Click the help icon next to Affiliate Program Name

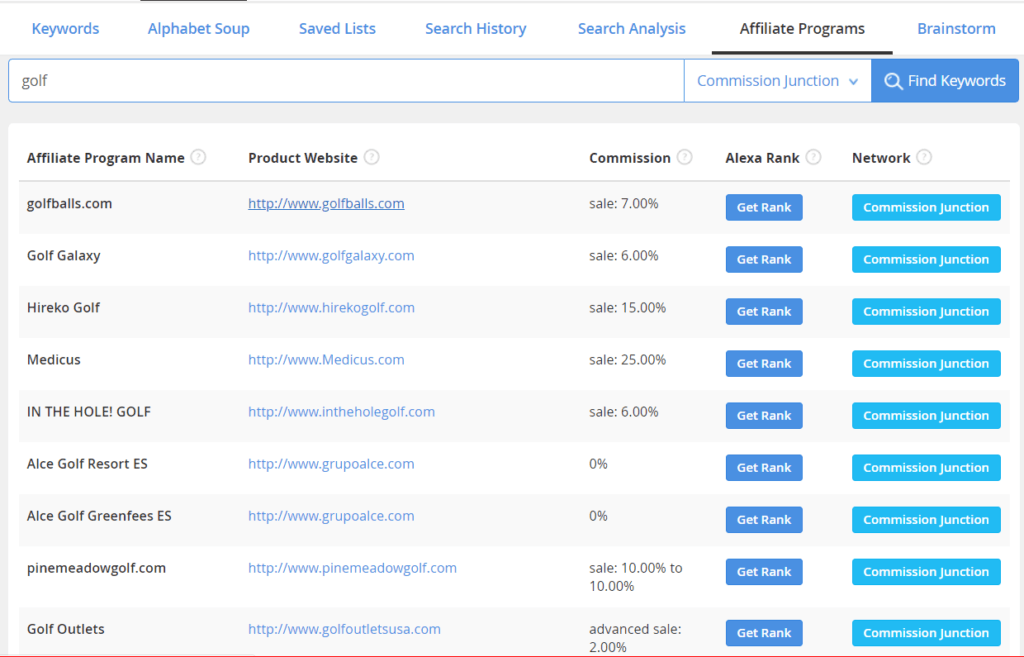click(198, 157)
